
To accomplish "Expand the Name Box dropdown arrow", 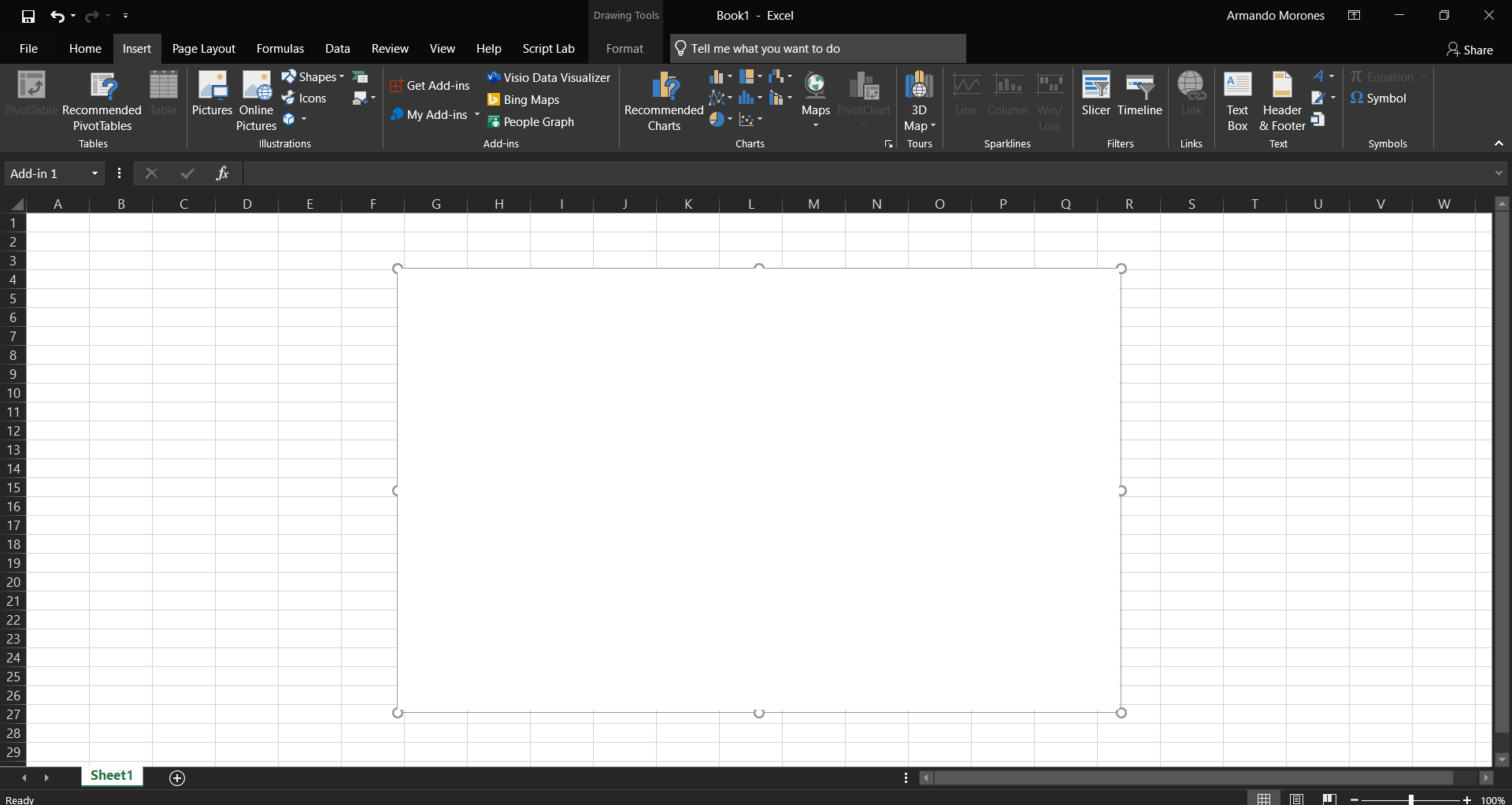I will point(94,173).
